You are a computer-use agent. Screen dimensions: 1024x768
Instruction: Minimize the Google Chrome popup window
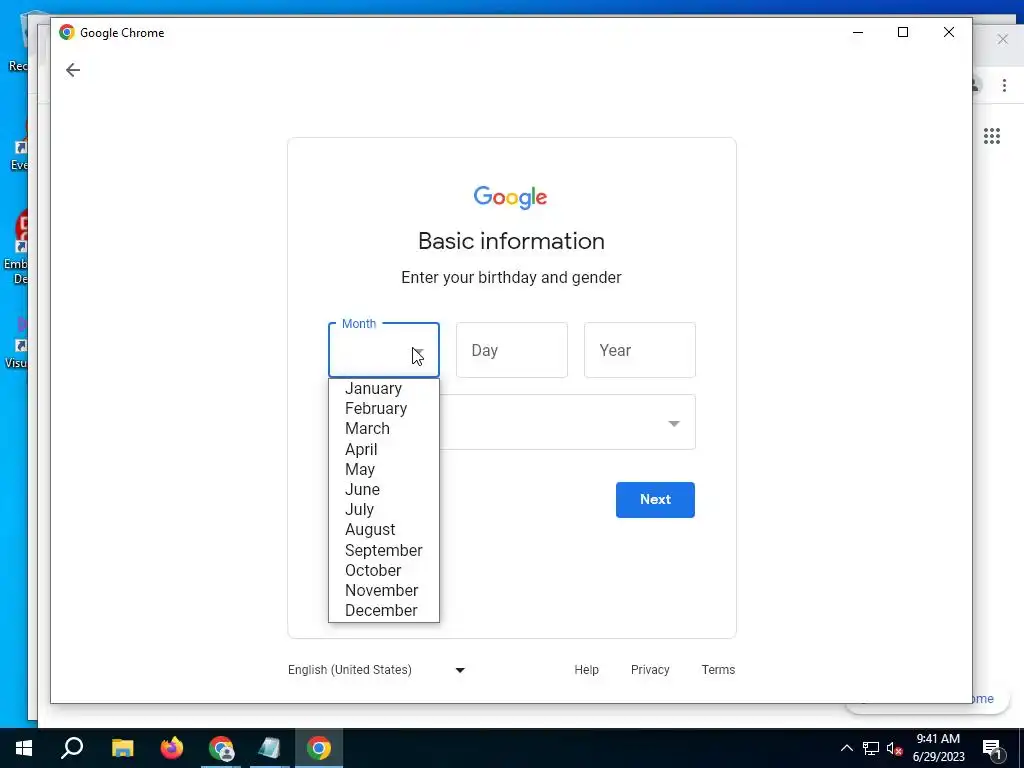(x=858, y=32)
